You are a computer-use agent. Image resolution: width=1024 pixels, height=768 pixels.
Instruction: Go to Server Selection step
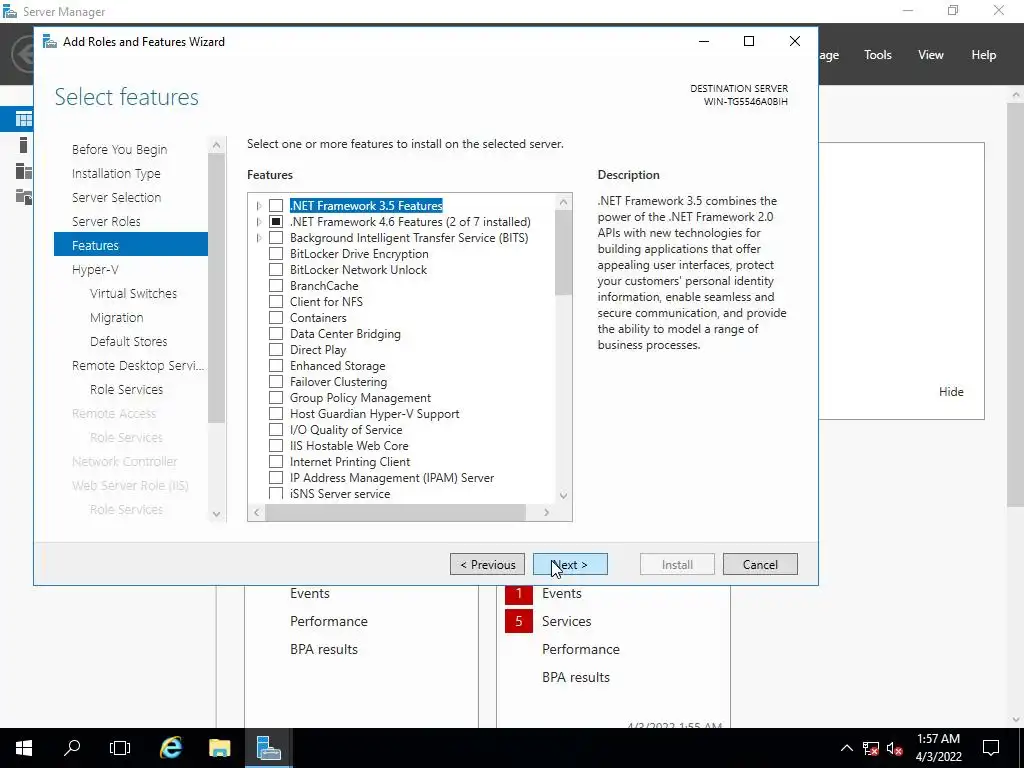[116, 197]
